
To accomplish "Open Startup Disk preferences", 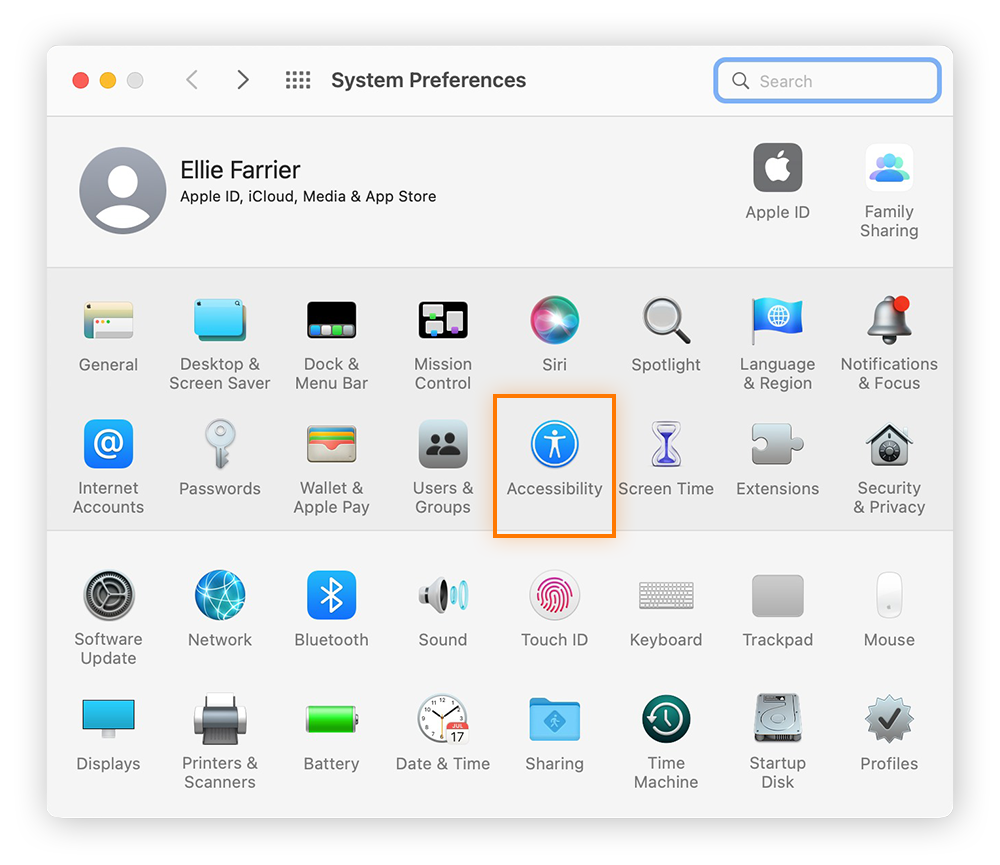I will [777, 718].
